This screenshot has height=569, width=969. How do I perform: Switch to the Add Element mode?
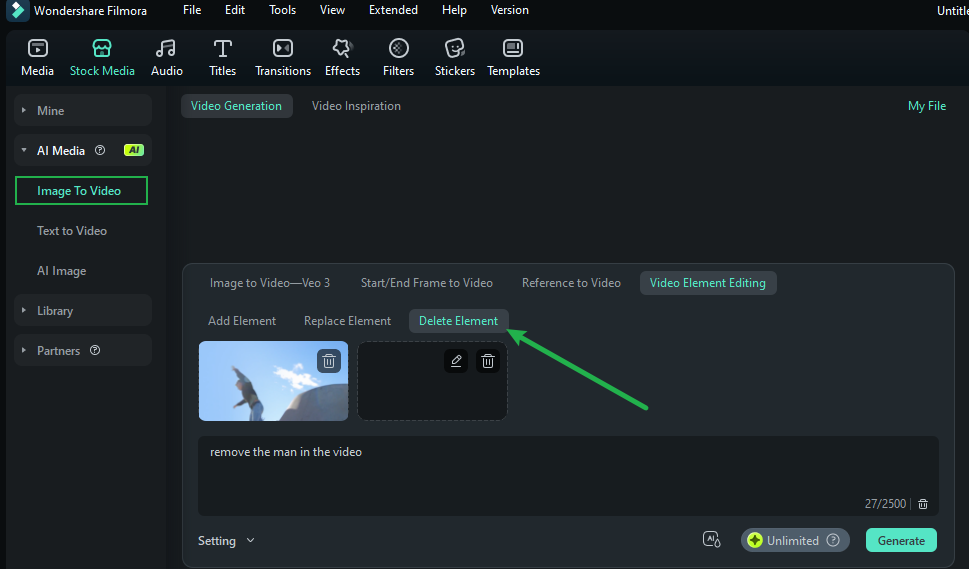(242, 321)
